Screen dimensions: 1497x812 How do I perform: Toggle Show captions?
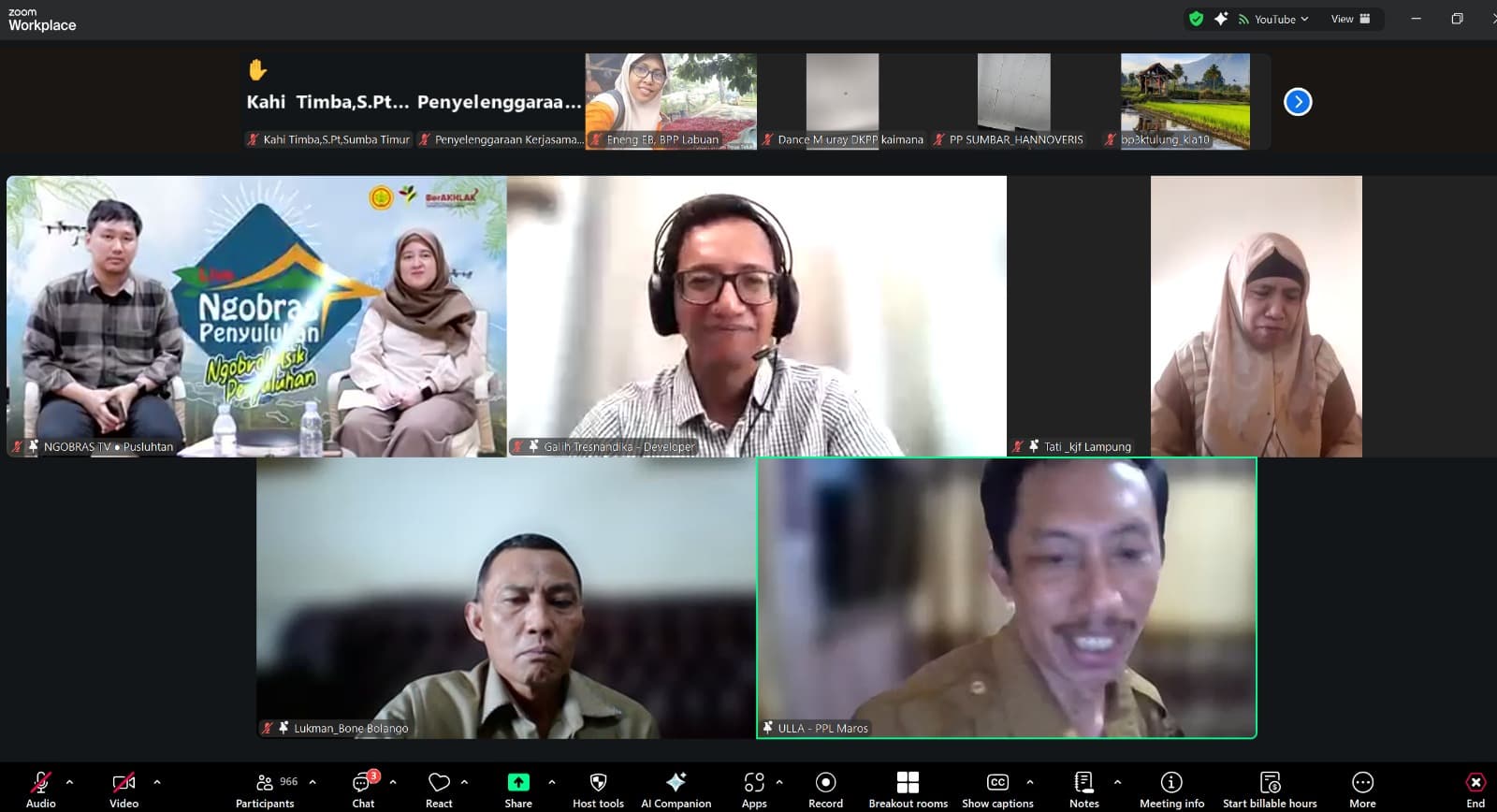(997, 789)
